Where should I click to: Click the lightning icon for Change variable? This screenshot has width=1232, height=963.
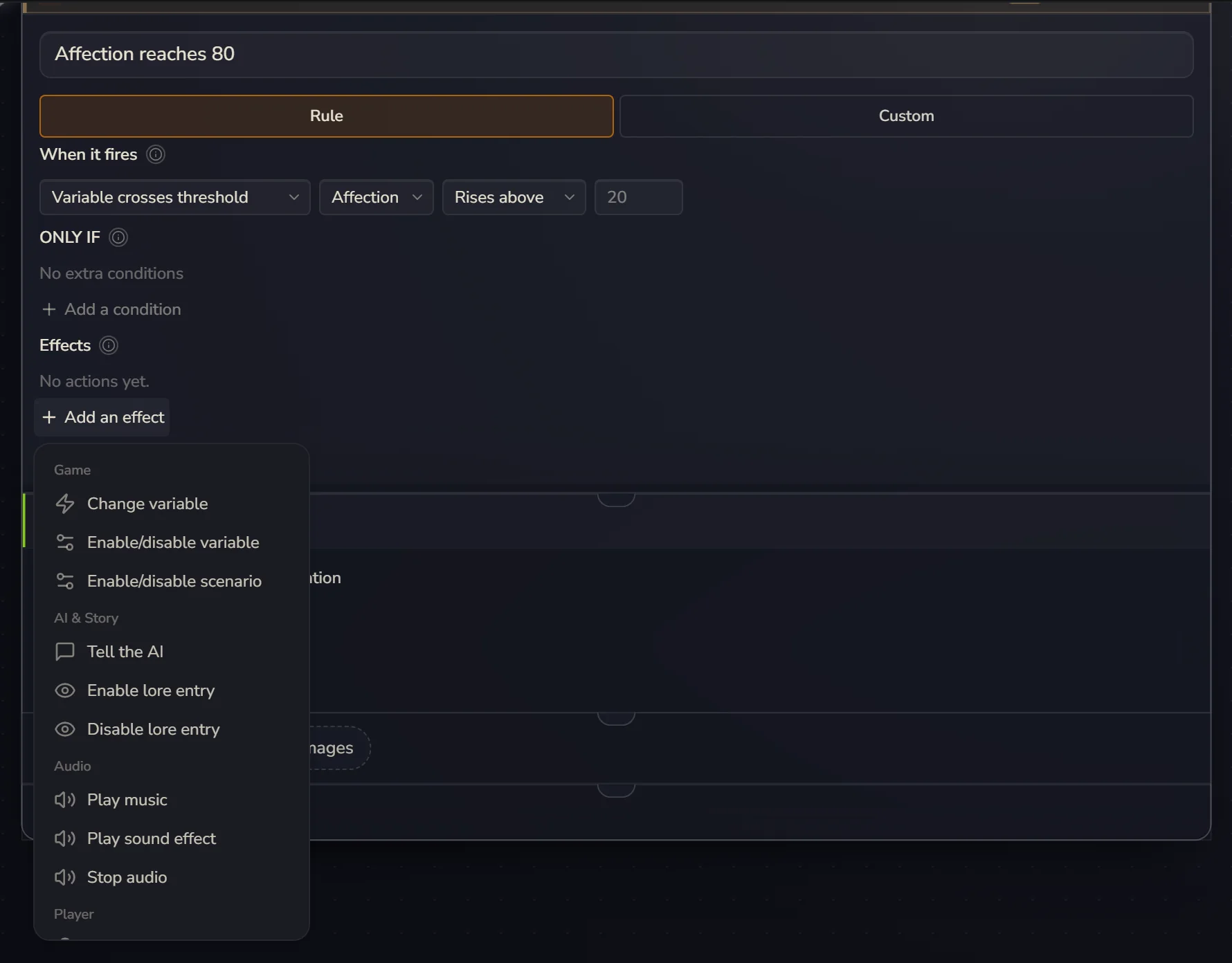click(x=65, y=504)
